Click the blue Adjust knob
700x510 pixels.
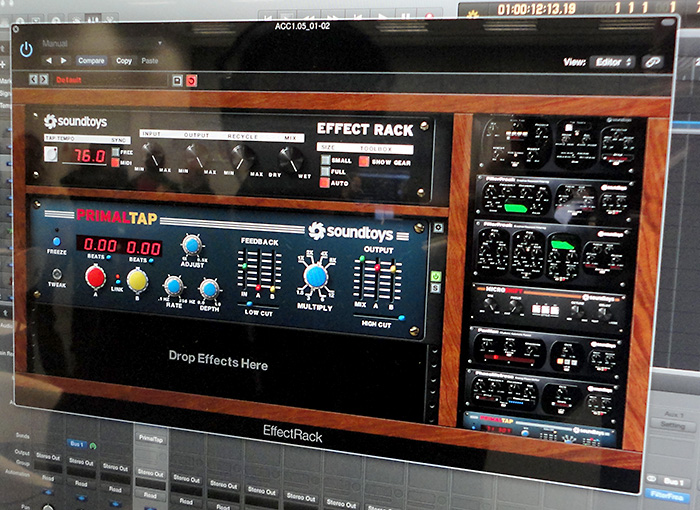coord(192,245)
